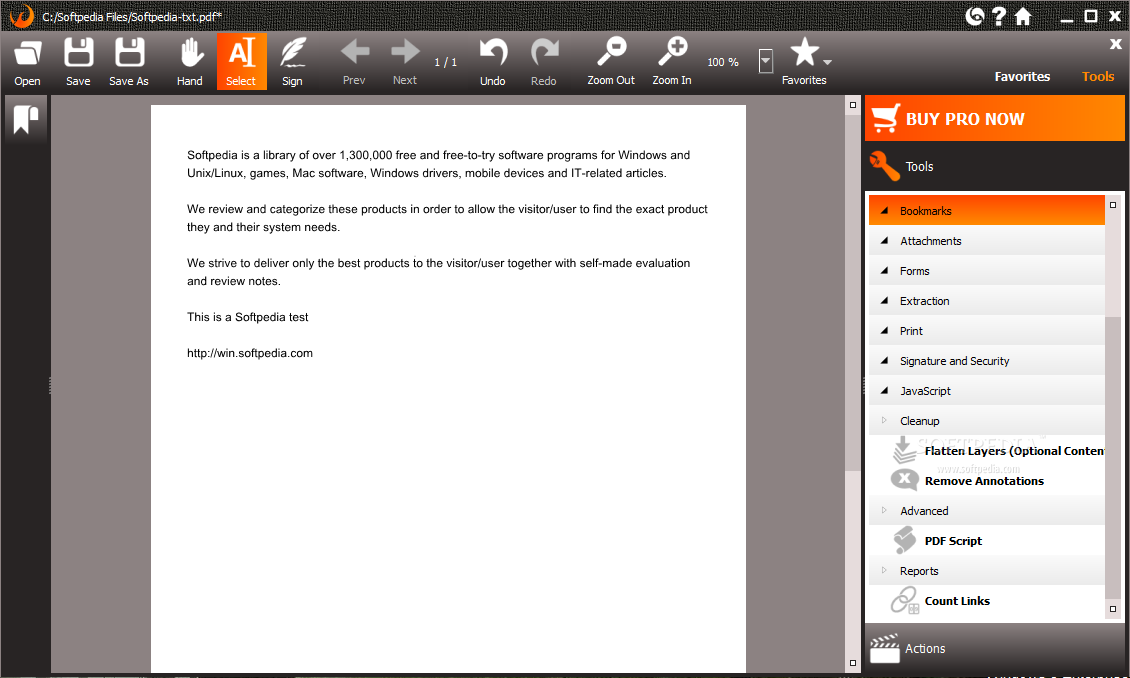Open the bookmark panel in left sidebar
Screen dimensions: 1130x678
(x=26, y=120)
